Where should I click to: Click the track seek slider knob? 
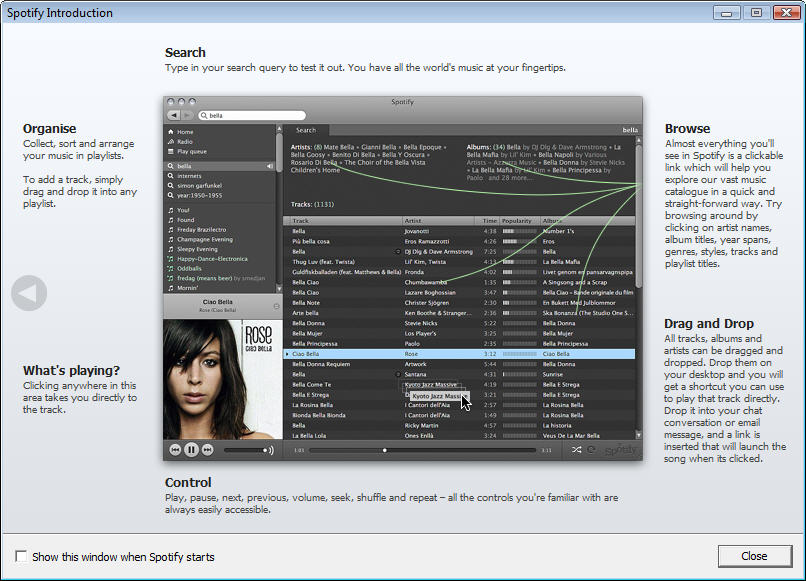click(384, 450)
